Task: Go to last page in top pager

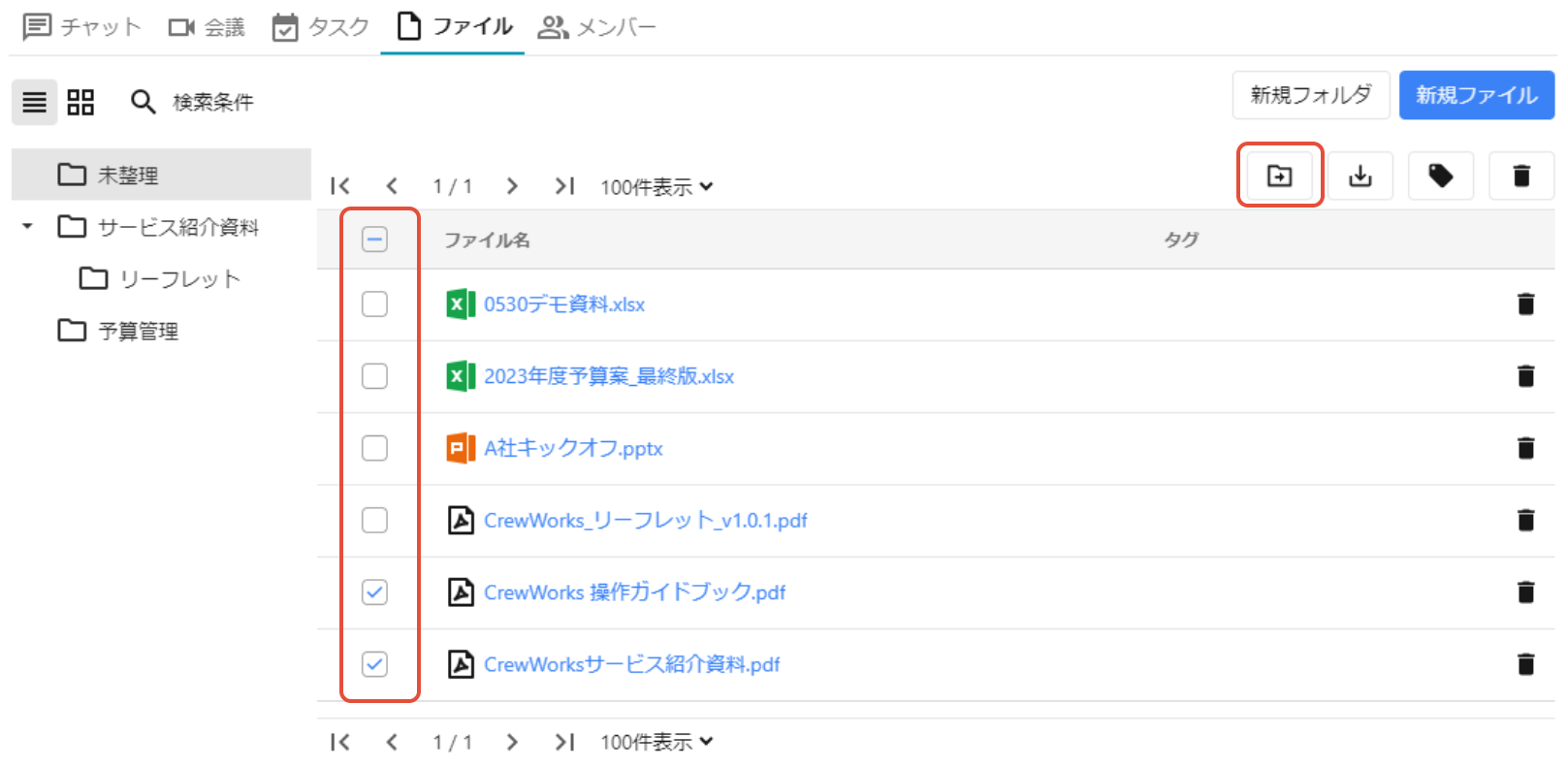Action: click(x=564, y=186)
